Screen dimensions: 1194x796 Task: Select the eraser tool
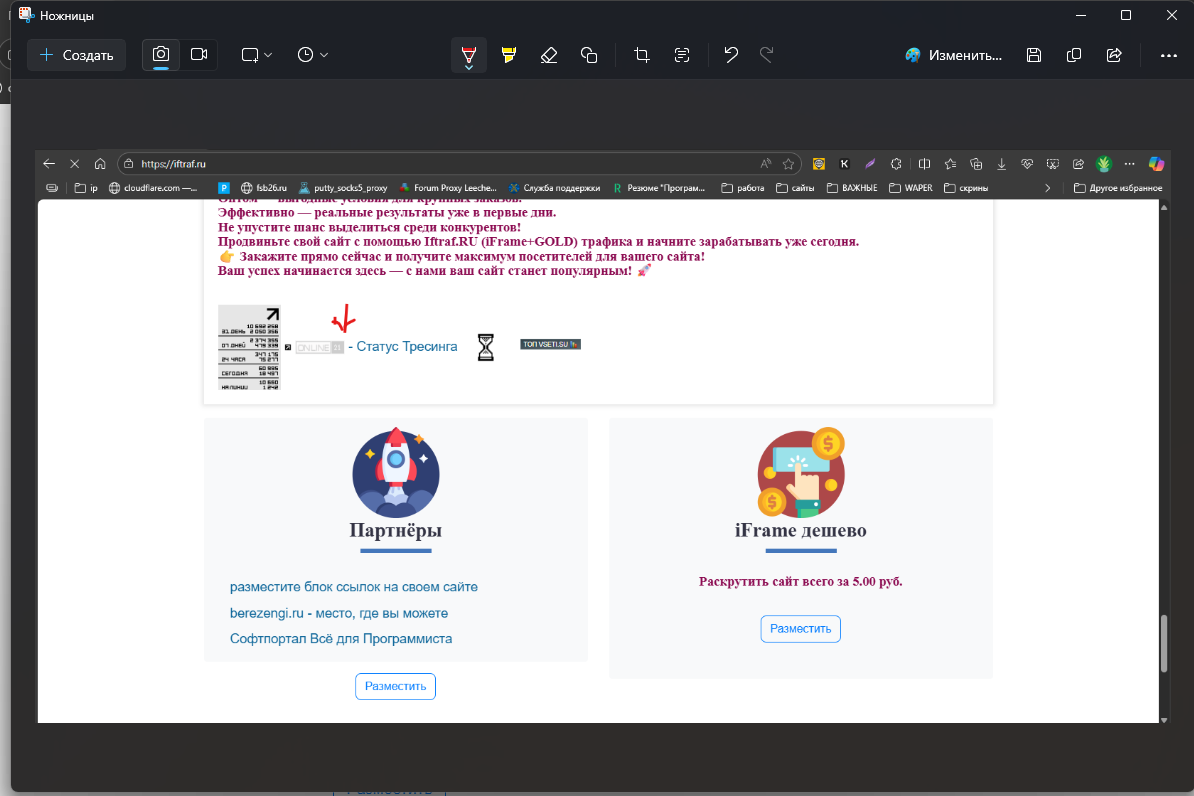(x=548, y=55)
